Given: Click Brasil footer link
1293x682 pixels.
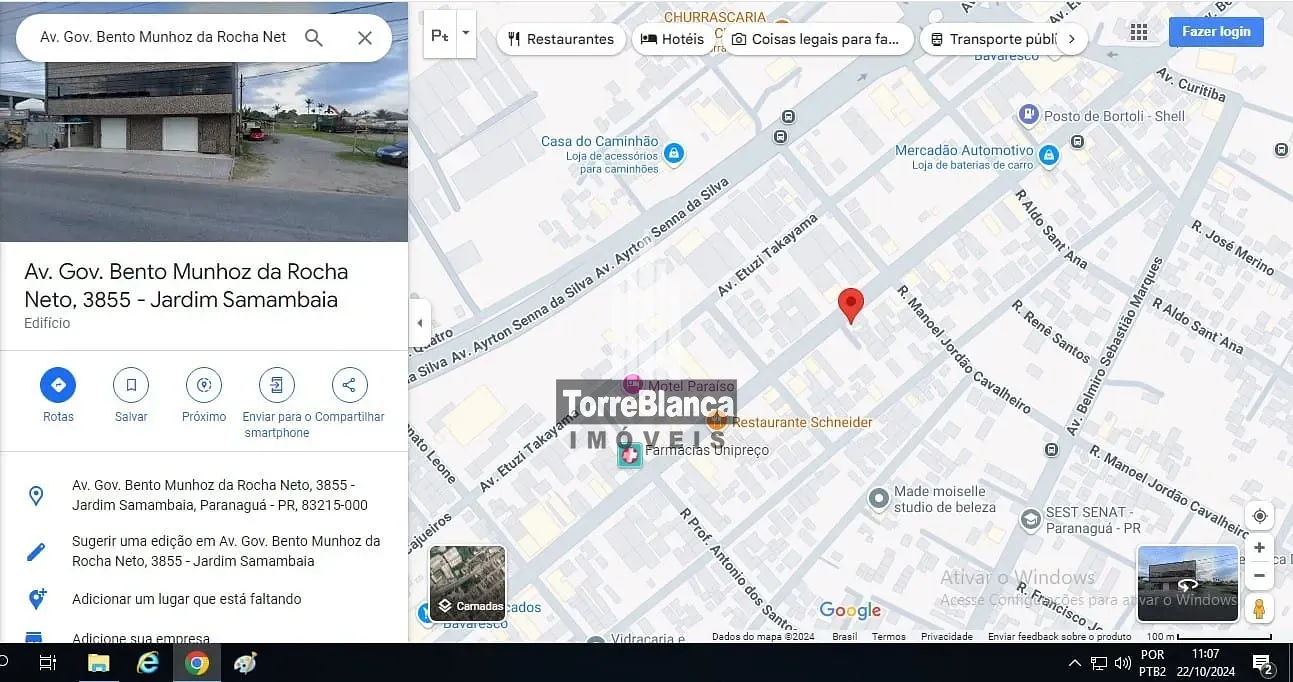Looking at the screenshot, I should pyautogui.click(x=844, y=636).
